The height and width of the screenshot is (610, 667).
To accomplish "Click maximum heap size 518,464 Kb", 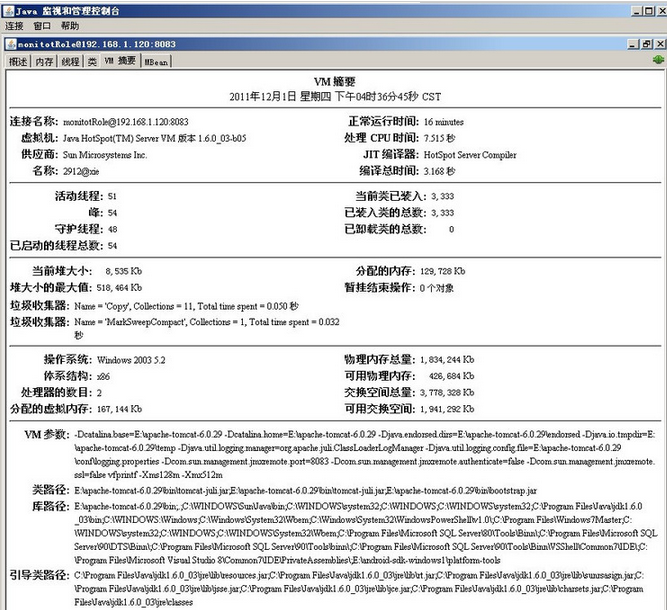I will (119, 288).
